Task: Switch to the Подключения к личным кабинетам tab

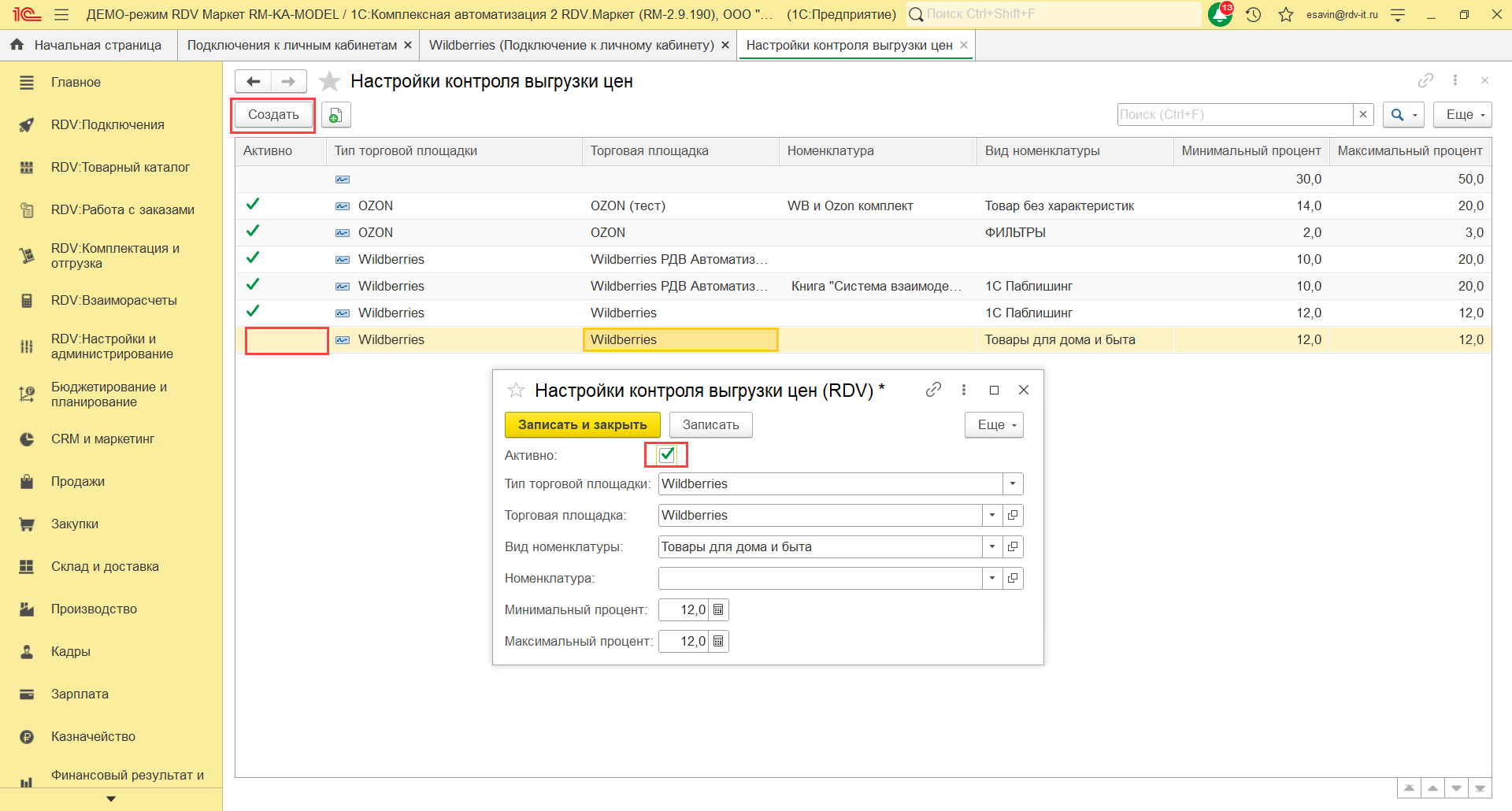Action: 292,46
